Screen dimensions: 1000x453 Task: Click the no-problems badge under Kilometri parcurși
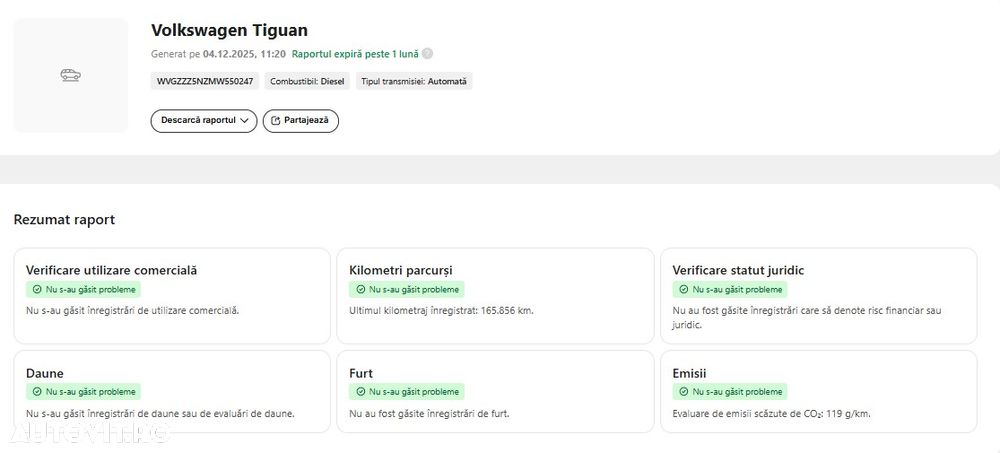pyautogui.click(x=407, y=290)
